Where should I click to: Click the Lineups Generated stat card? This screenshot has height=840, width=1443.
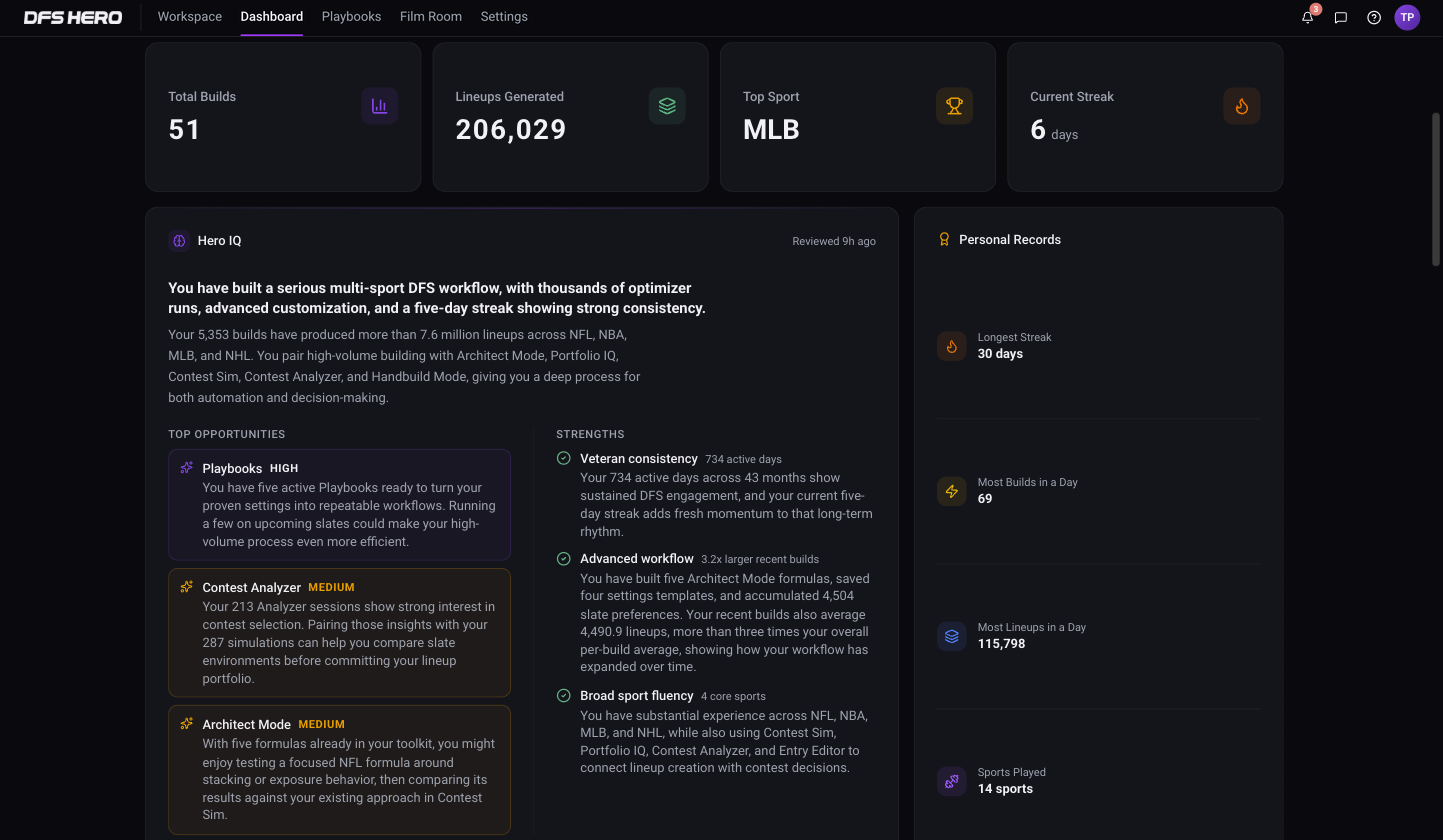pos(570,117)
